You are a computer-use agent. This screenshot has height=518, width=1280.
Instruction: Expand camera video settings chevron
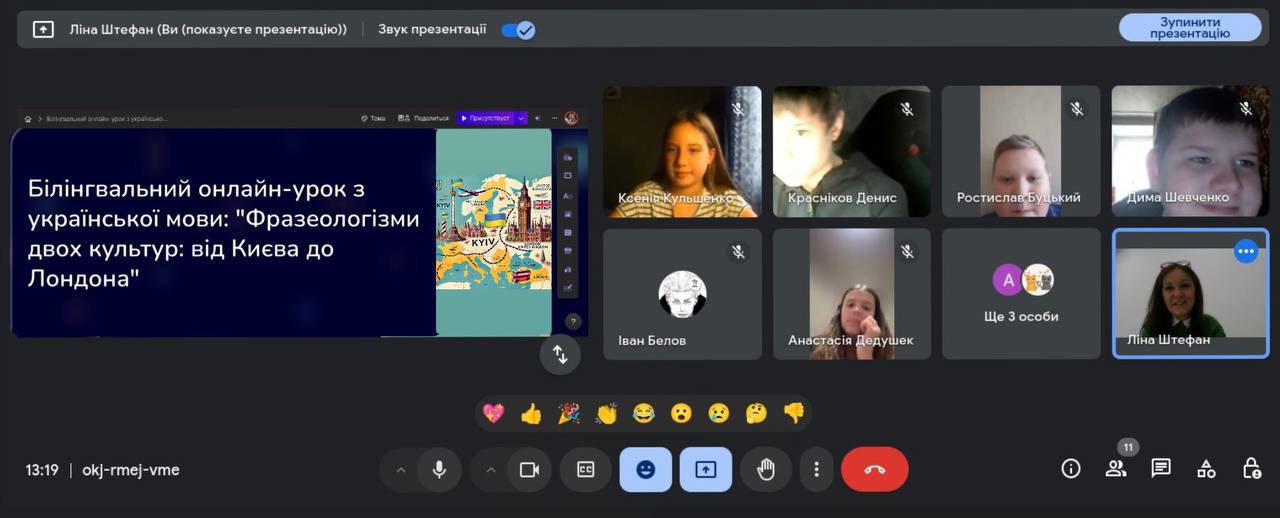[490, 470]
